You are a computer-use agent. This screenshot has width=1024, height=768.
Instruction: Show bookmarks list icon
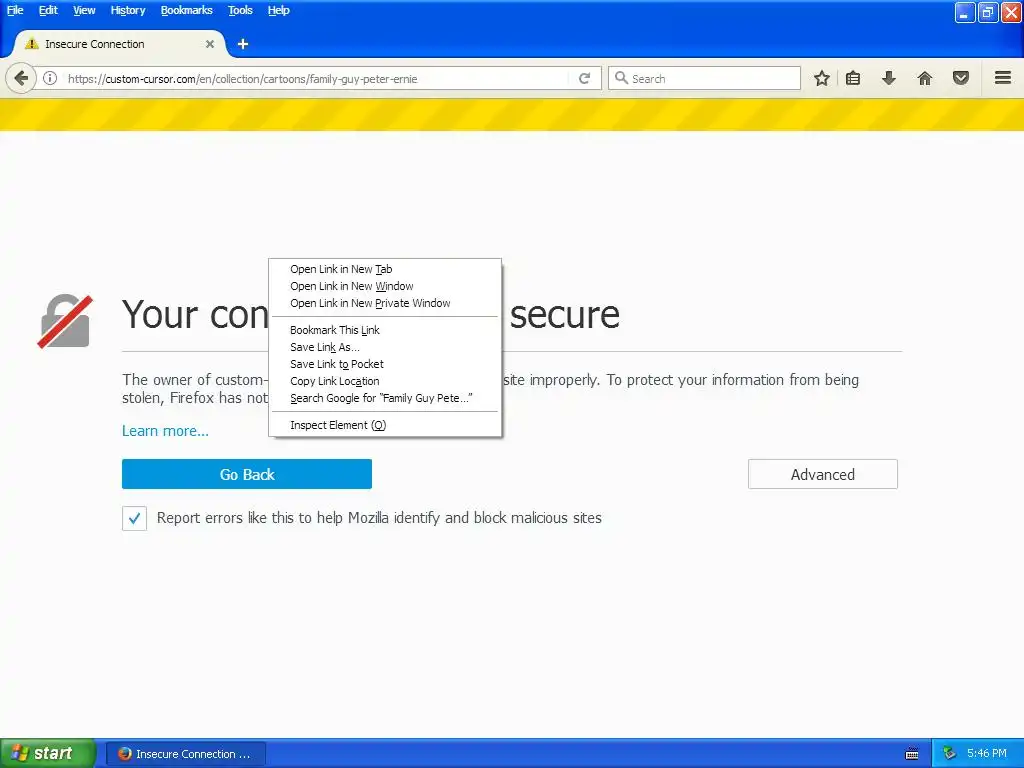pos(853,78)
